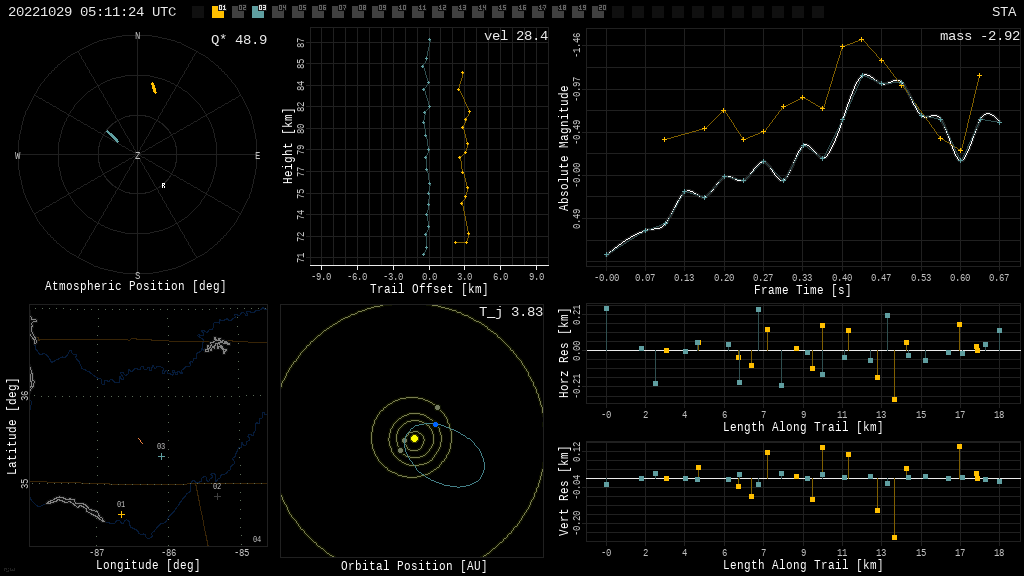This screenshot has width=1024, height=576.
Task: Select the blue Earth dot in orbital plot
Action: click(436, 425)
